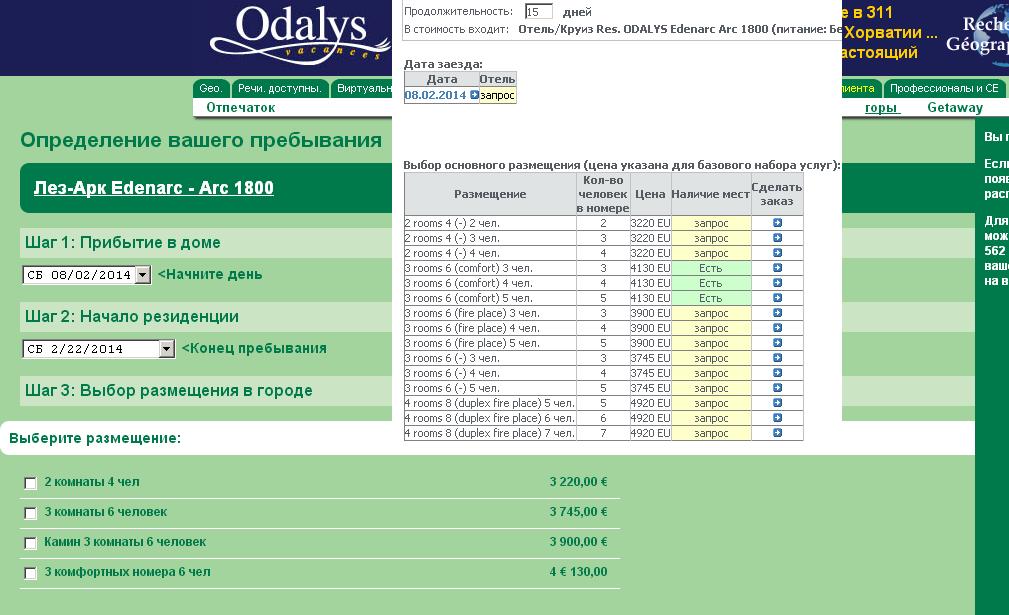This screenshot has width=1009, height=615.
Task: Tick the "3 комнаты 6 человек" checkbox
Action: [30, 513]
